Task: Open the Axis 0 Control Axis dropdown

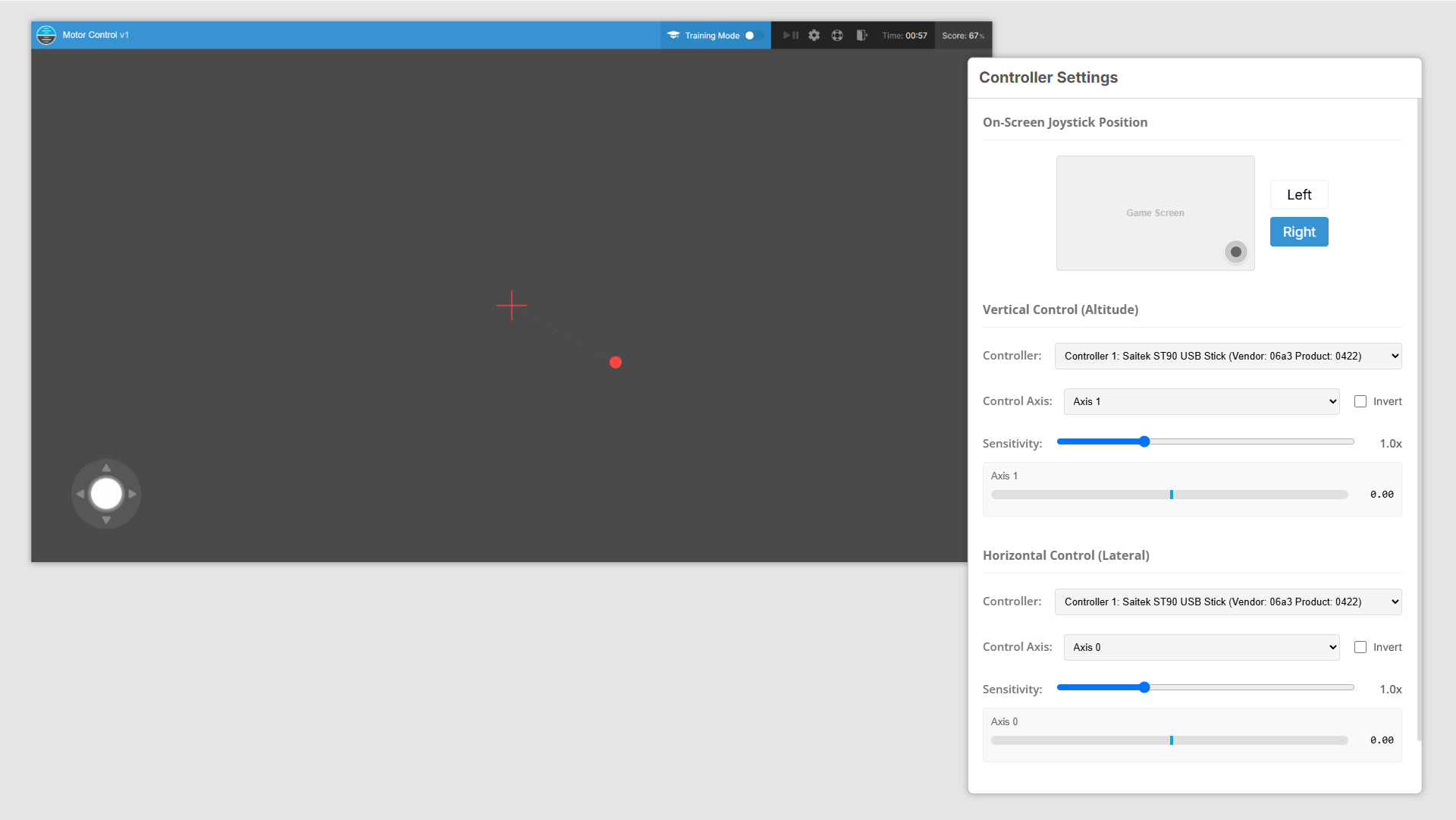Action: [1201, 647]
